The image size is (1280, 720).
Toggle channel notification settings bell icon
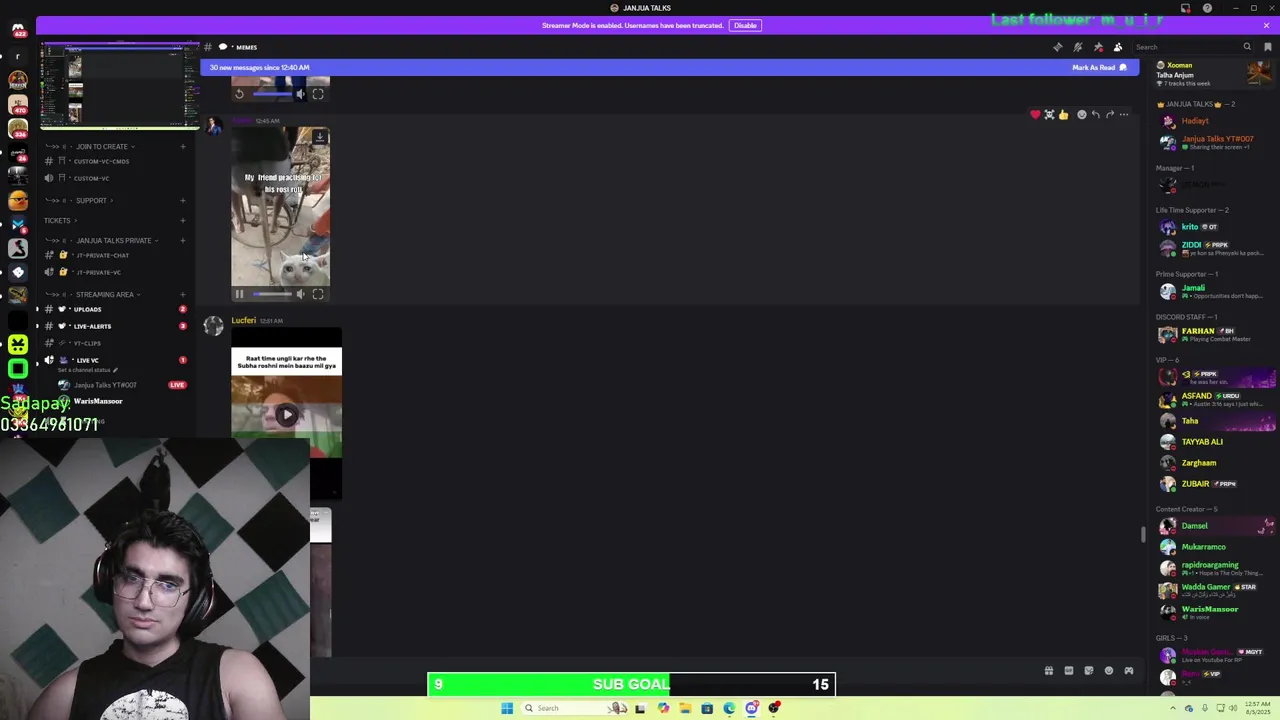1078,47
